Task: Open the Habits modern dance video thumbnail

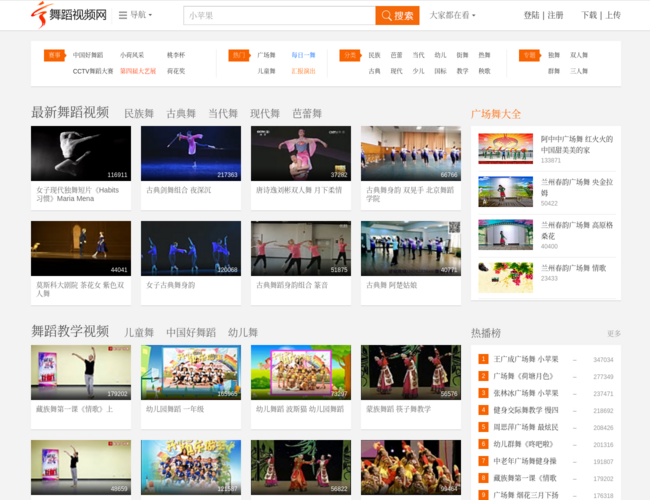Action: pyautogui.click(x=81, y=153)
